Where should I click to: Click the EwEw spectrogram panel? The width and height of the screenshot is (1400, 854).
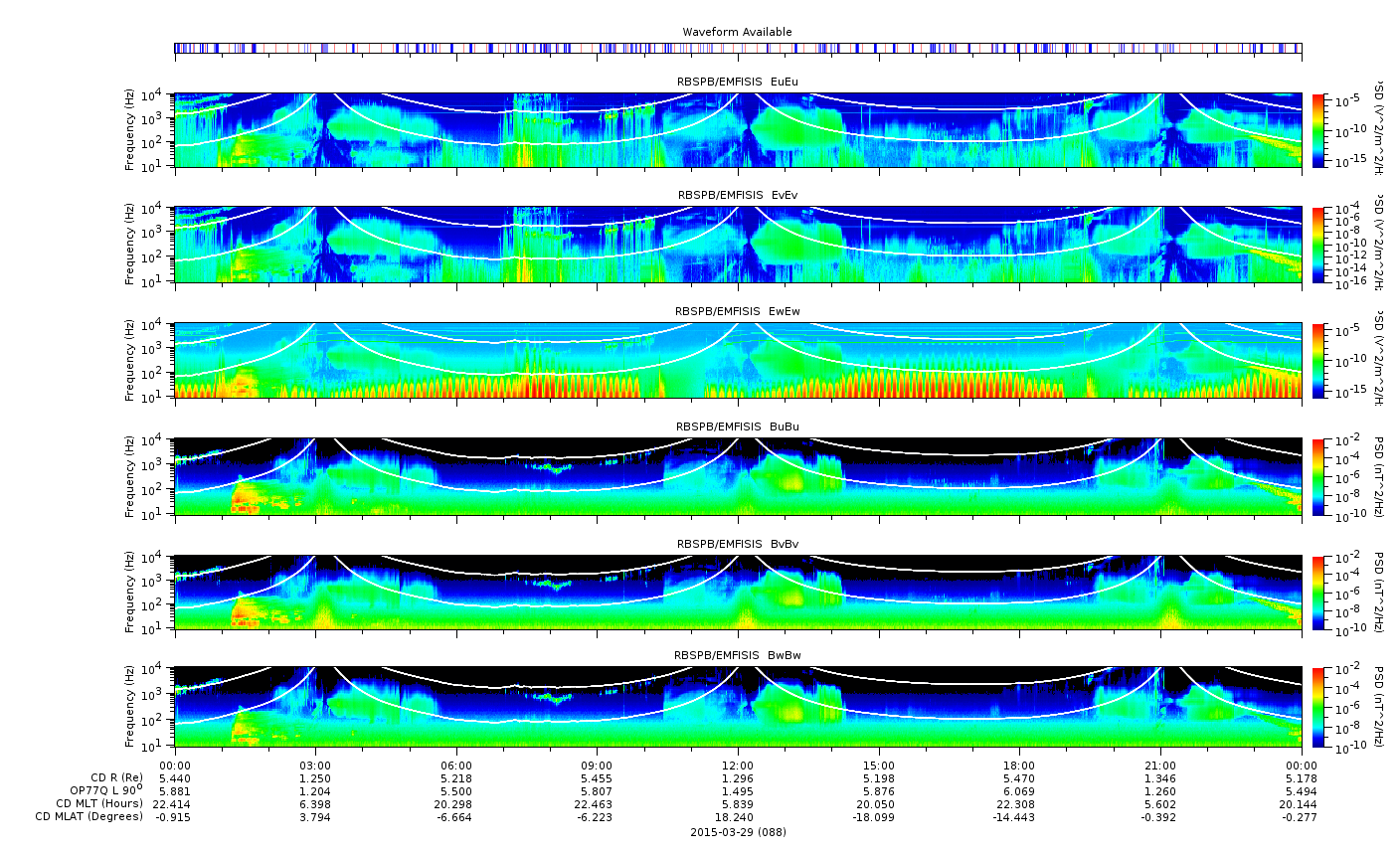738,360
